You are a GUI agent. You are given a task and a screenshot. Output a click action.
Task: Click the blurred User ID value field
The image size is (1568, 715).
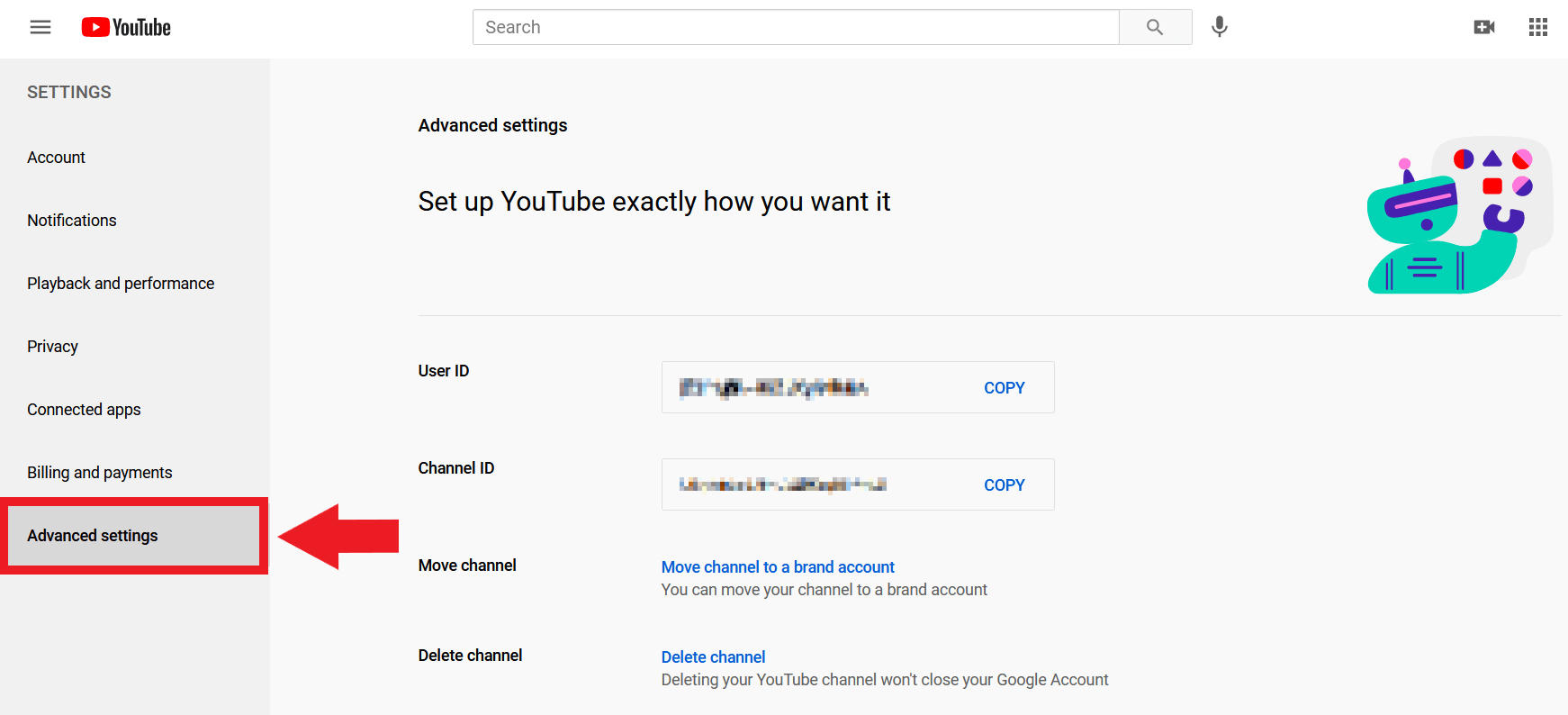pos(774,388)
